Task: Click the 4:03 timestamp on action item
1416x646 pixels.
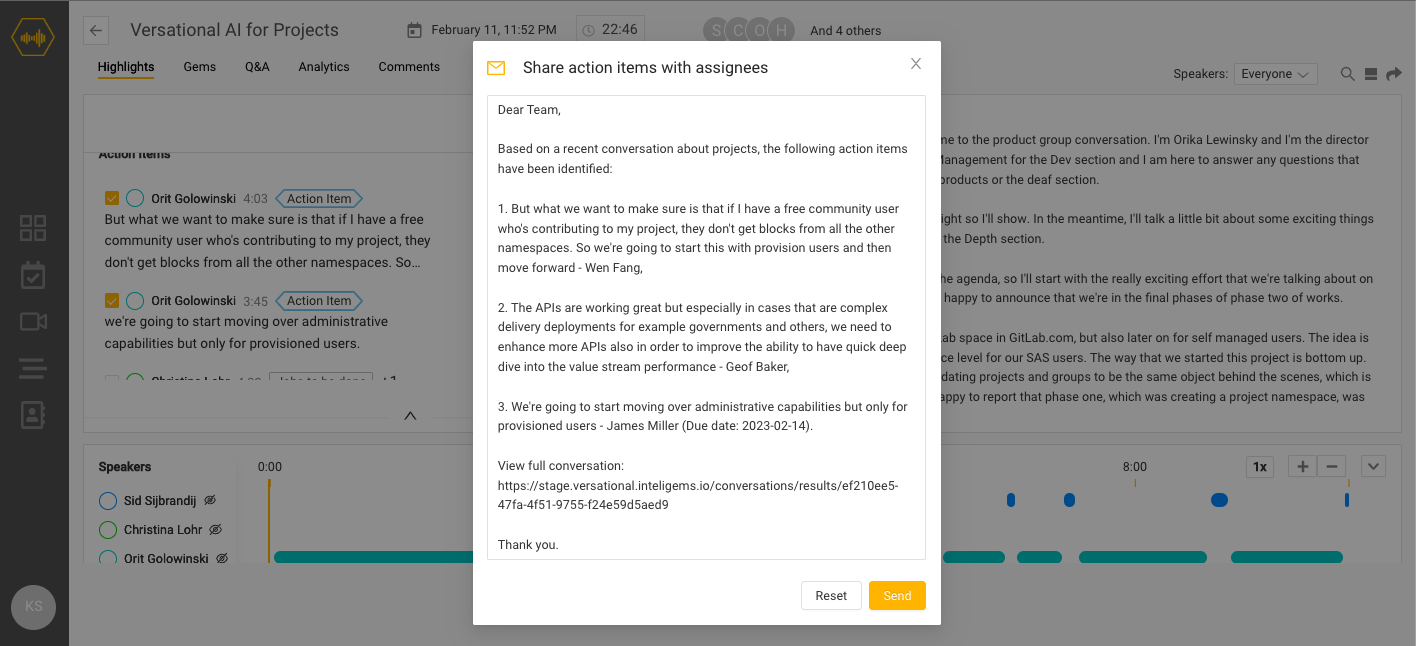Action: 256,199
